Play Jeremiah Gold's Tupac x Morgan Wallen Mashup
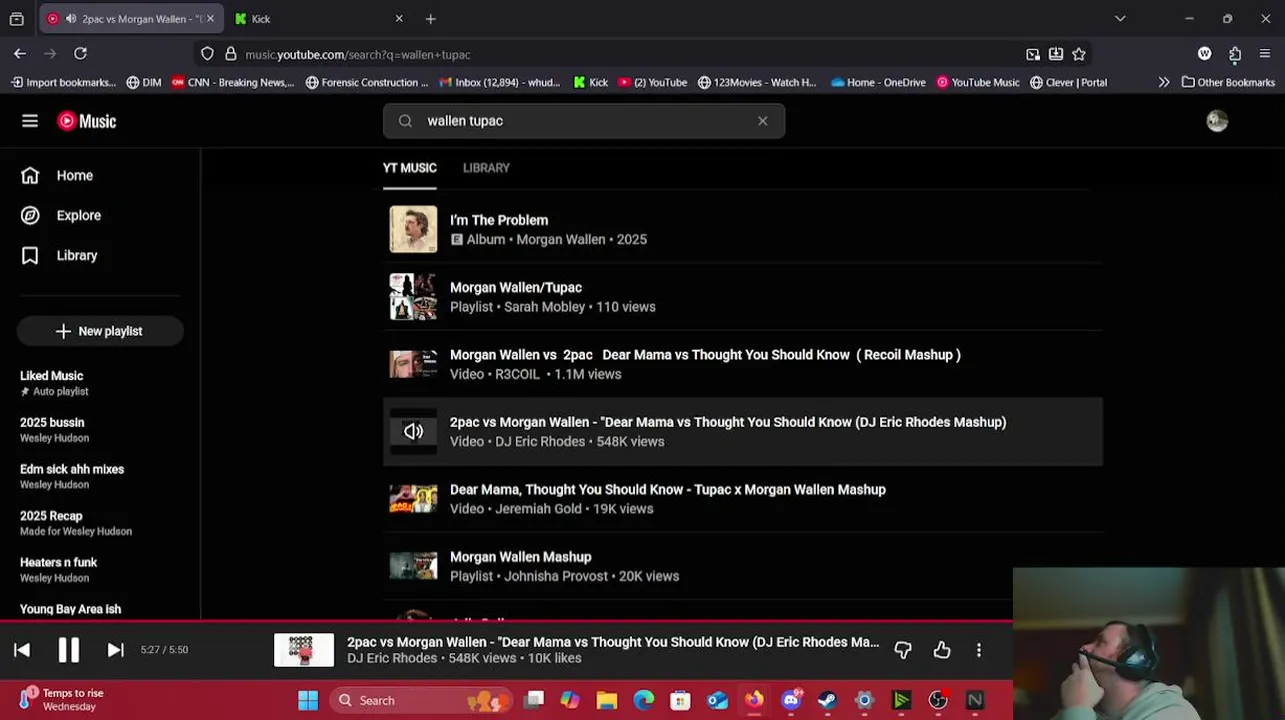This screenshot has height=720, width=1285. point(743,499)
